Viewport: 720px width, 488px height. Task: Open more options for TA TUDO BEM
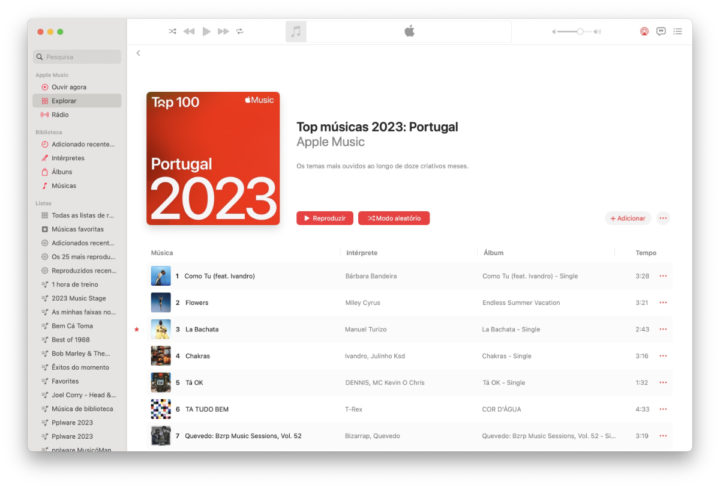pyautogui.click(x=663, y=409)
